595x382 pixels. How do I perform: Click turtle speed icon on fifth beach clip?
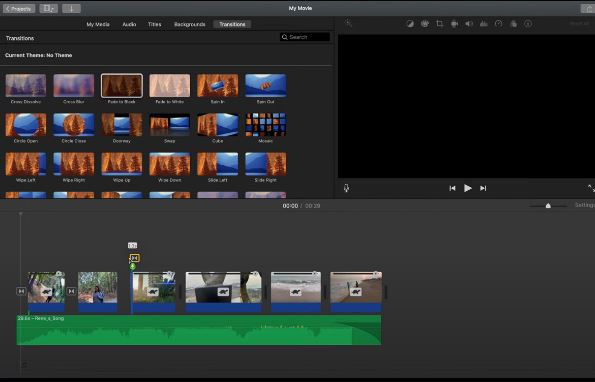click(x=296, y=292)
